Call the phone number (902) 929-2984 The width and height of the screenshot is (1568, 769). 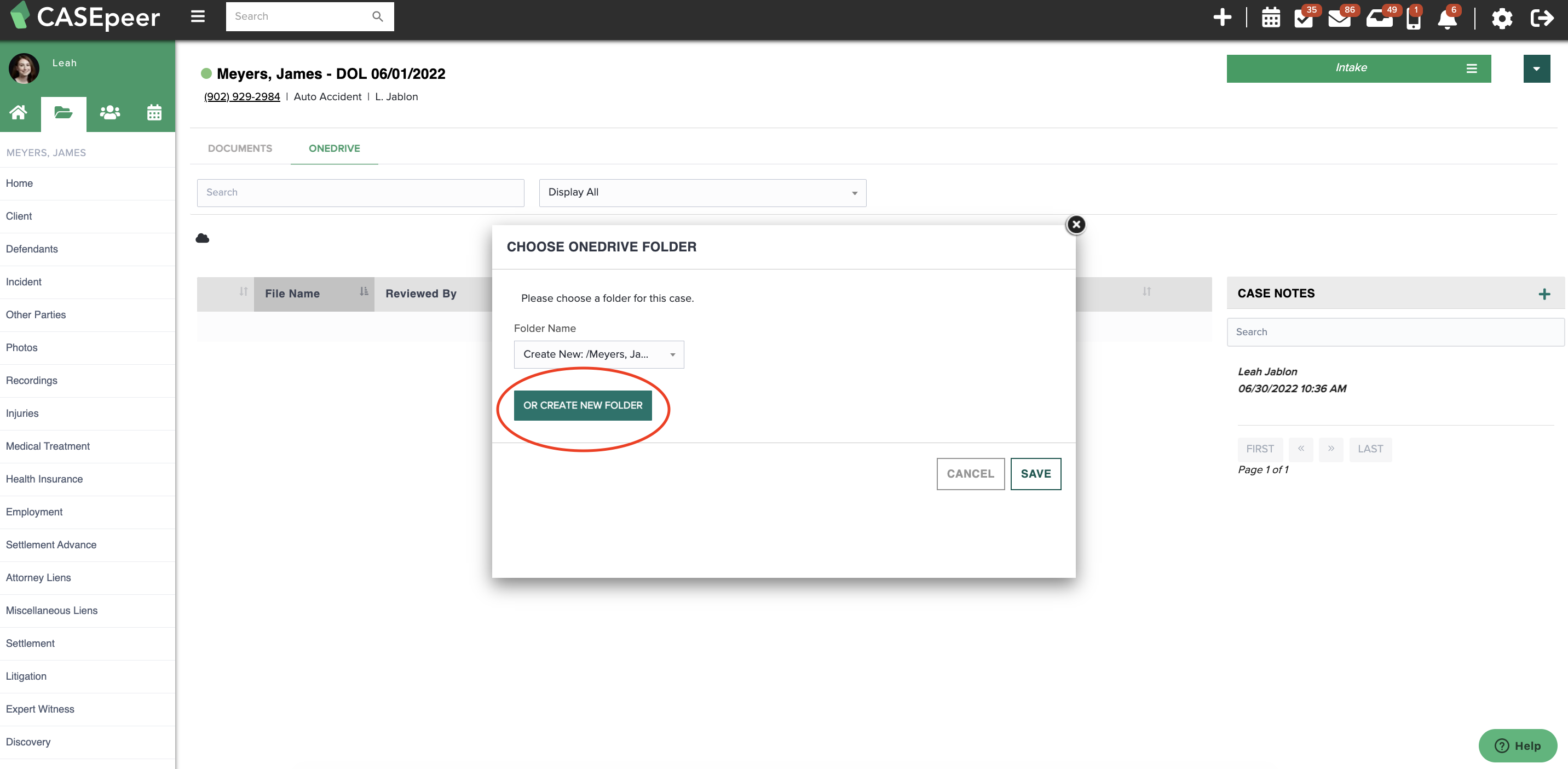pos(241,96)
